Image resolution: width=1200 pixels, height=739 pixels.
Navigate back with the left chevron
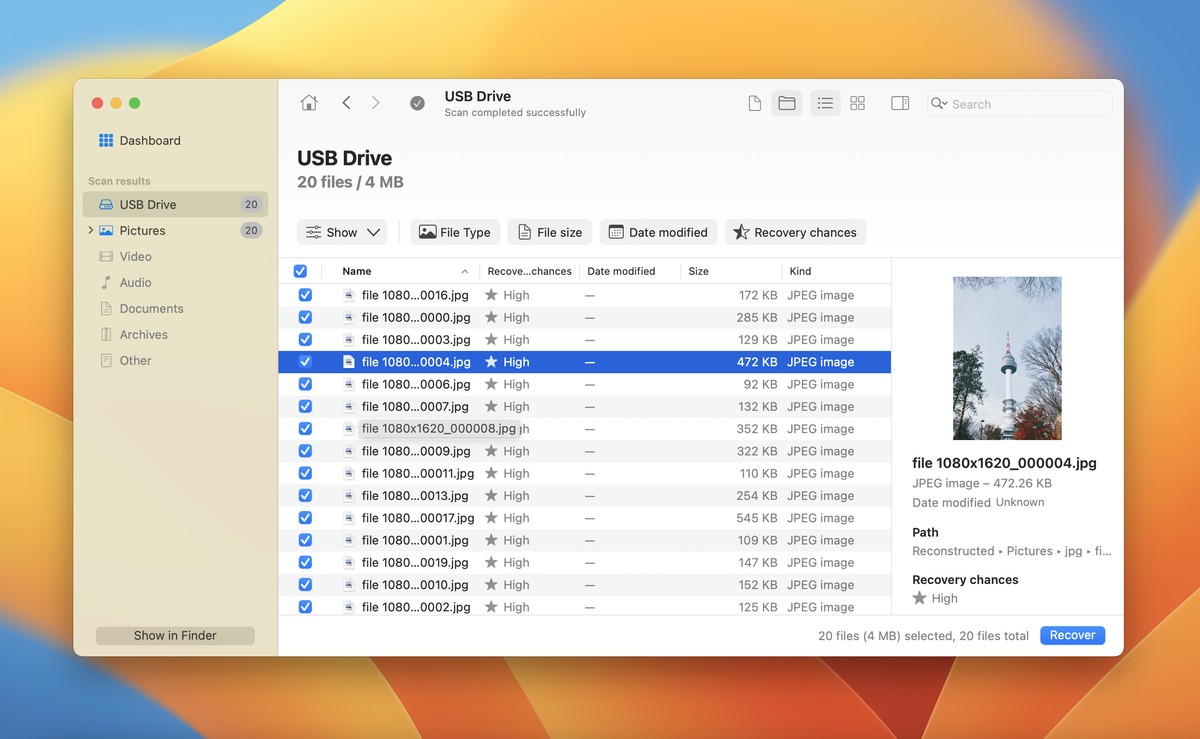346,103
